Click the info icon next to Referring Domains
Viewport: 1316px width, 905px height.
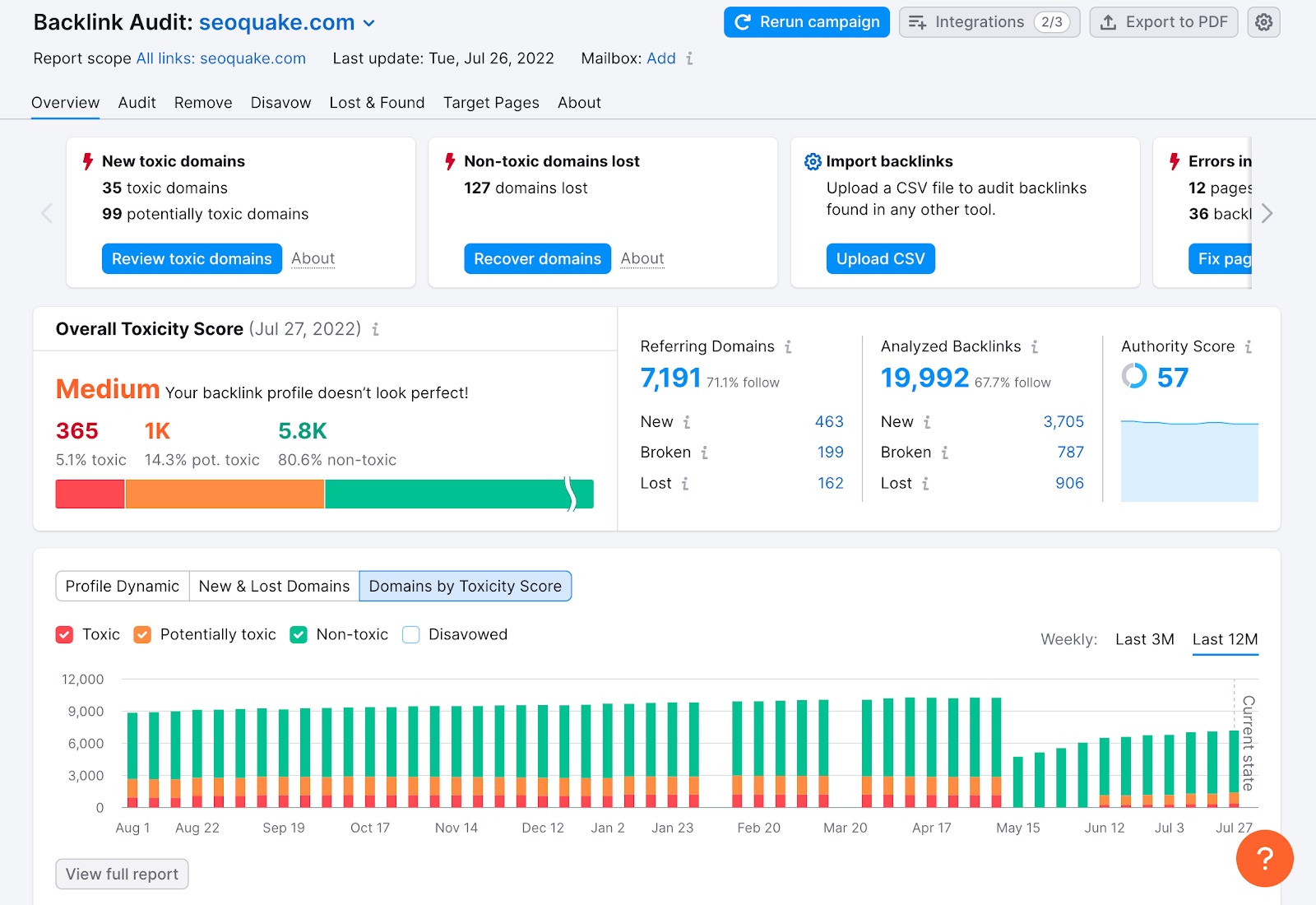click(790, 346)
